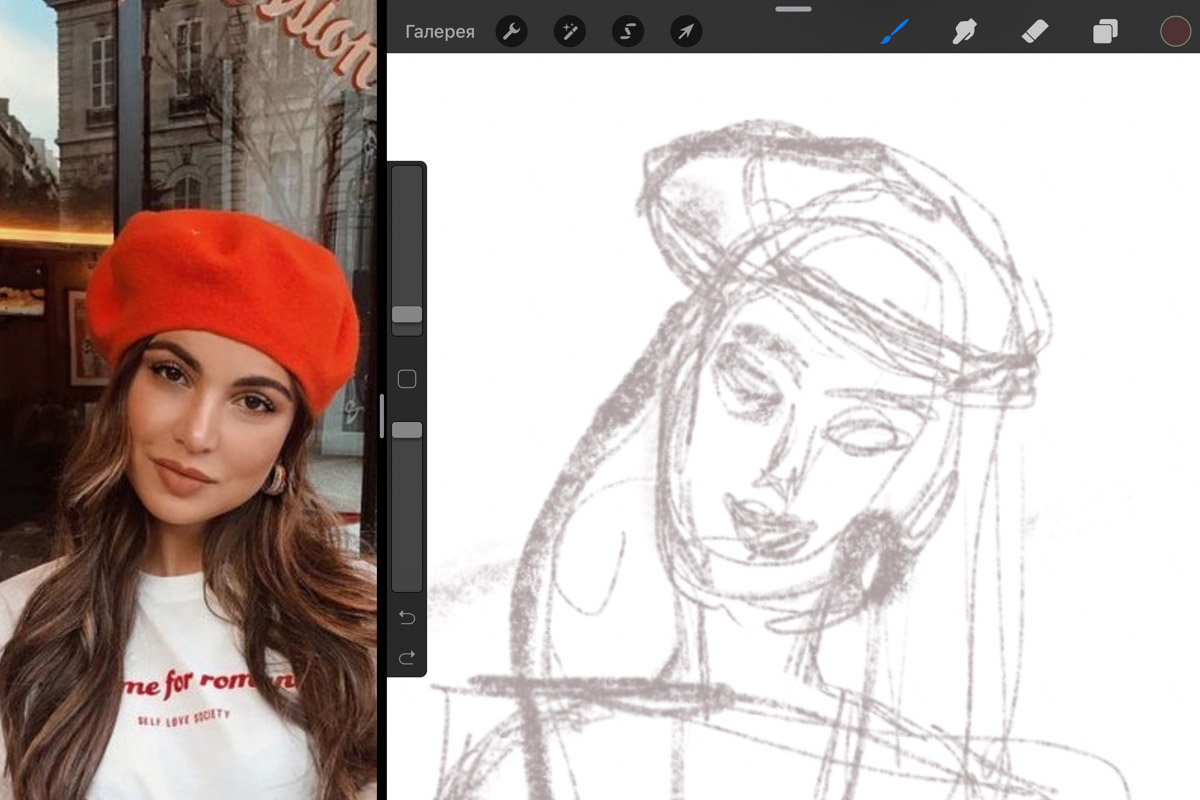Screen dimensions: 1200x800
Task: Tap the Redo arrow in sidebar
Action: (407, 657)
